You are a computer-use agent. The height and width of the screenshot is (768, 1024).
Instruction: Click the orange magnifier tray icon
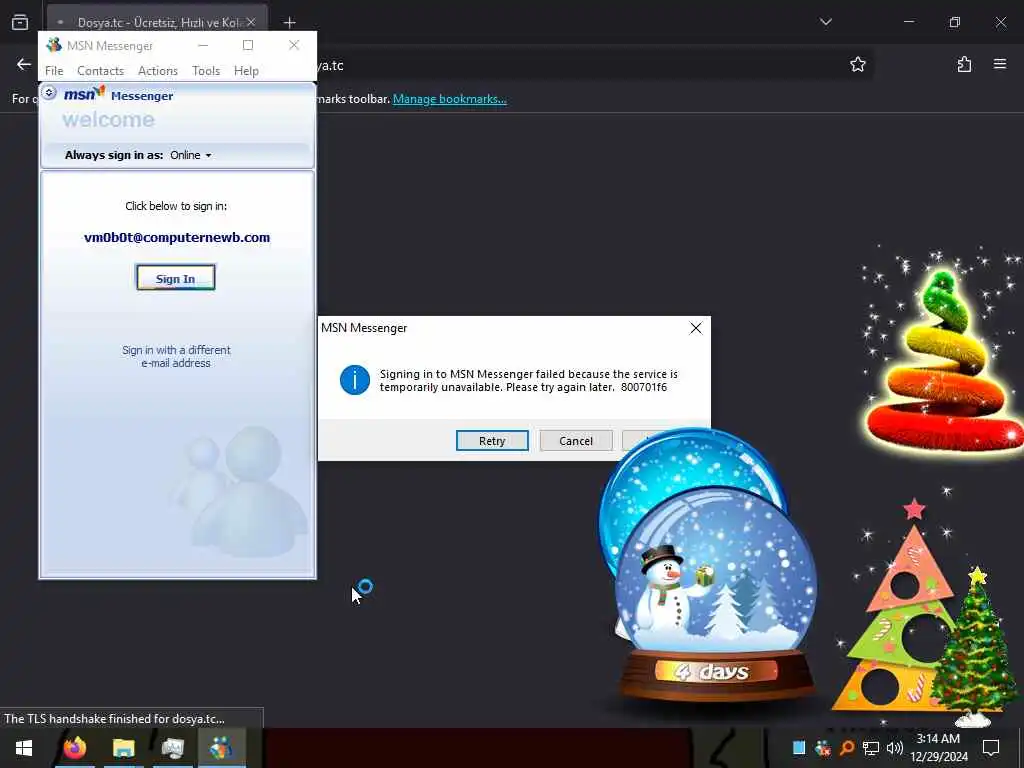pos(846,748)
